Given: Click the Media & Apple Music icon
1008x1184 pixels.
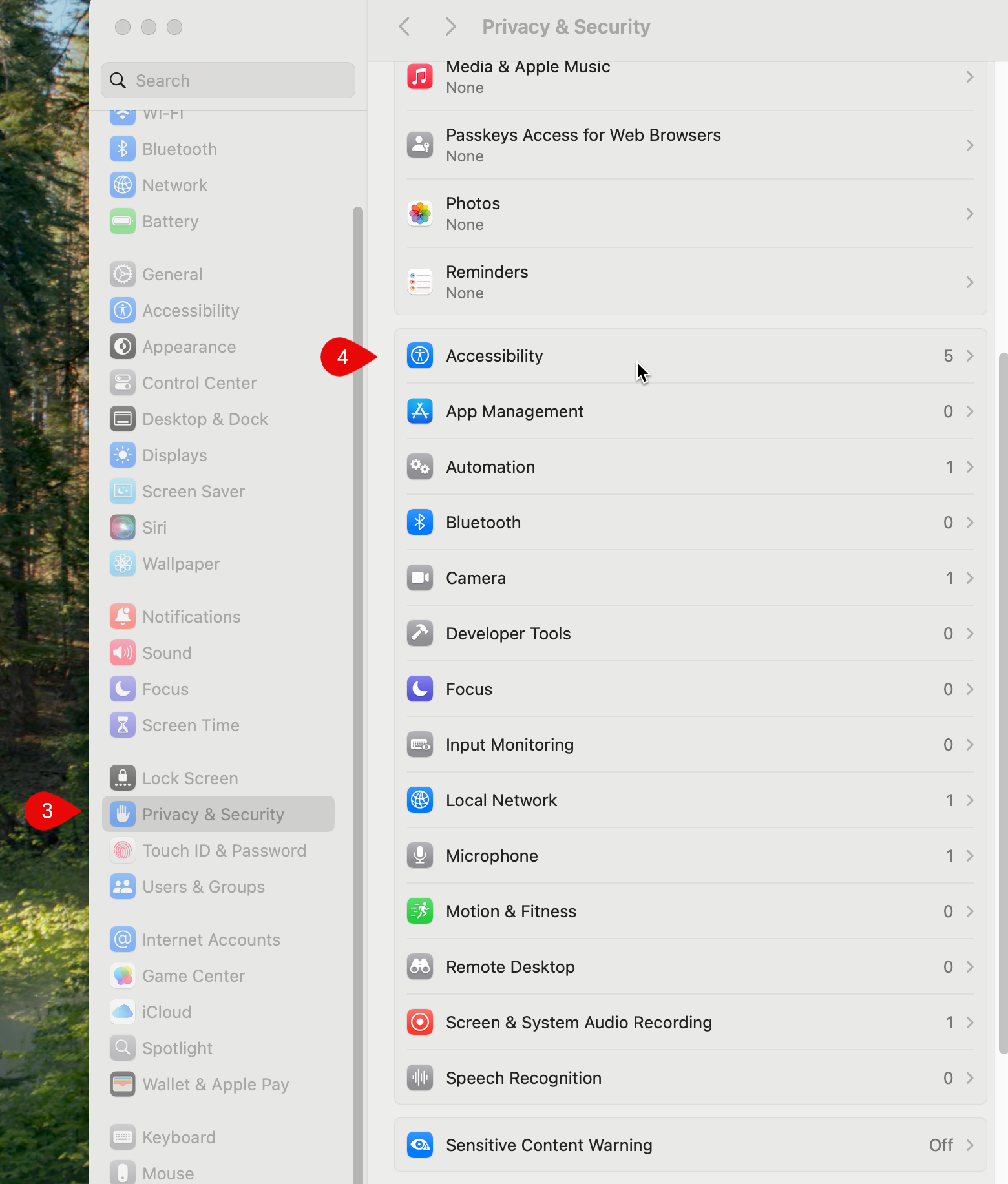Looking at the screenshot, I should (x=420, y=77).
